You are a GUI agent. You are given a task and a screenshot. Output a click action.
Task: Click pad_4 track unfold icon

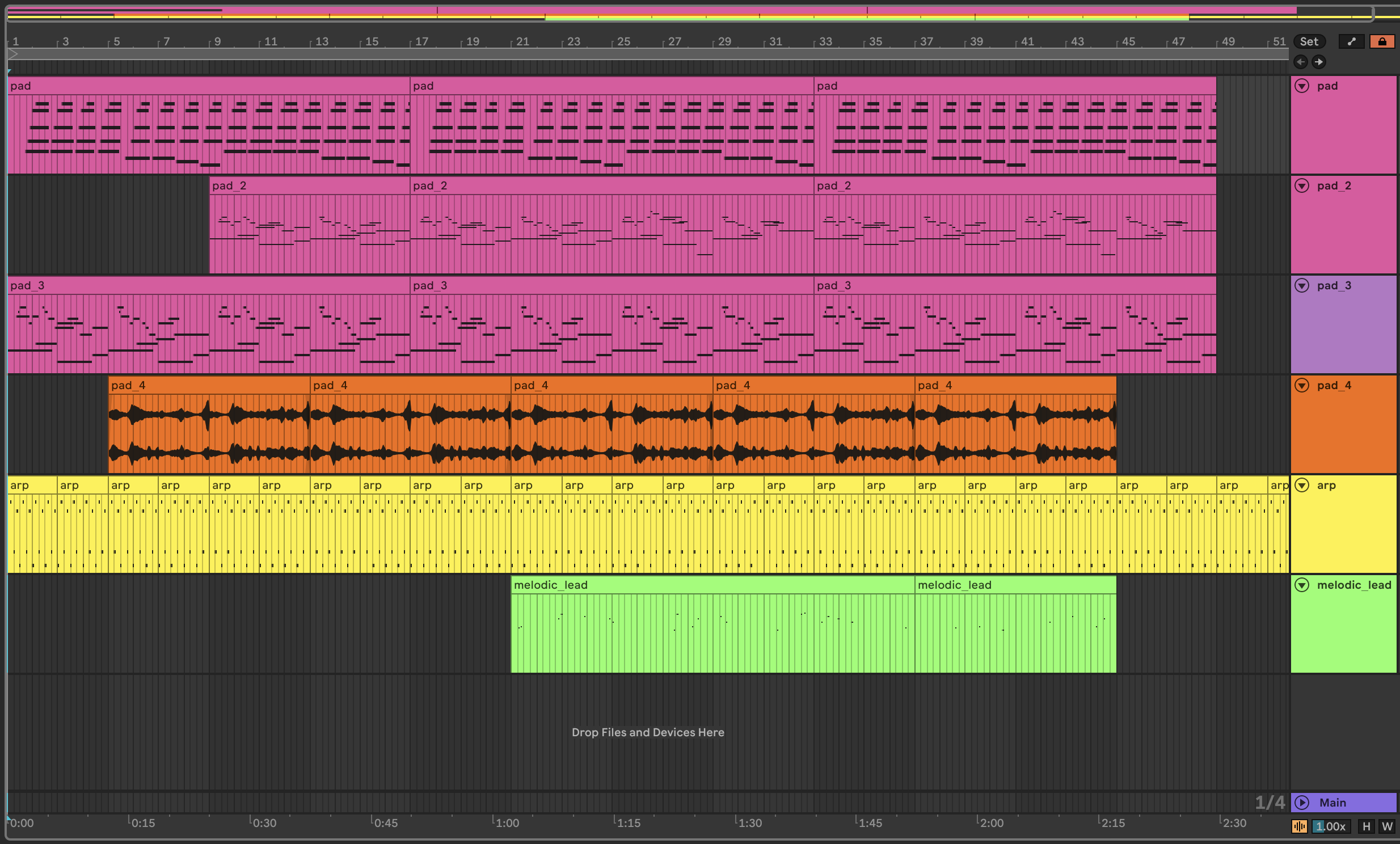point(1302,386)
